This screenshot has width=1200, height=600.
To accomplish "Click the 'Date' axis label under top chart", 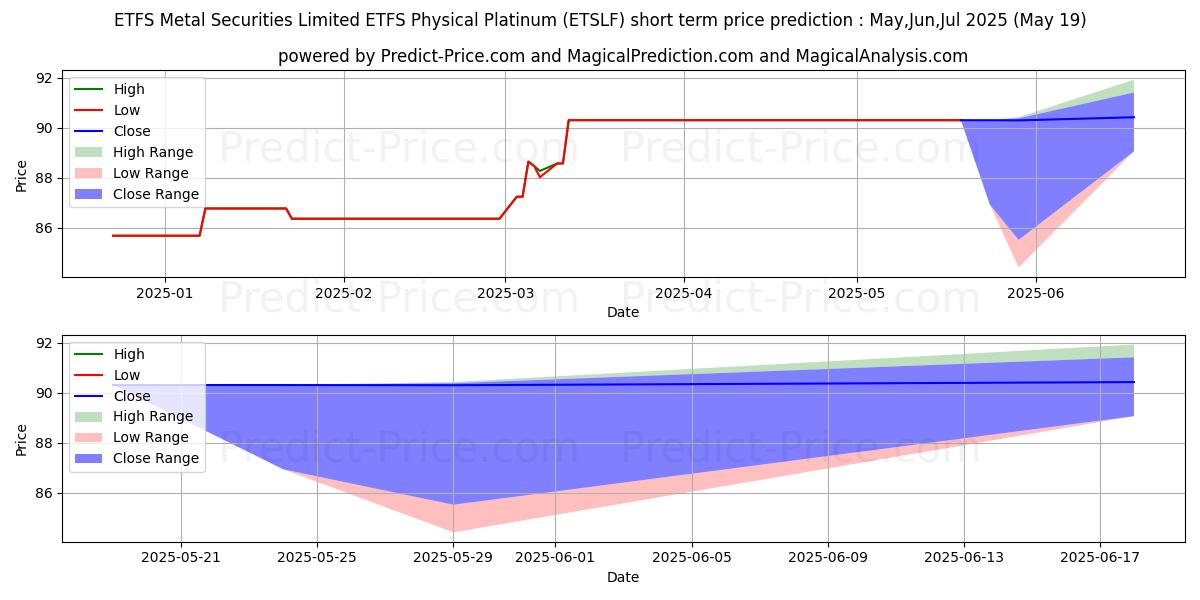I will (x=622, y=312).
